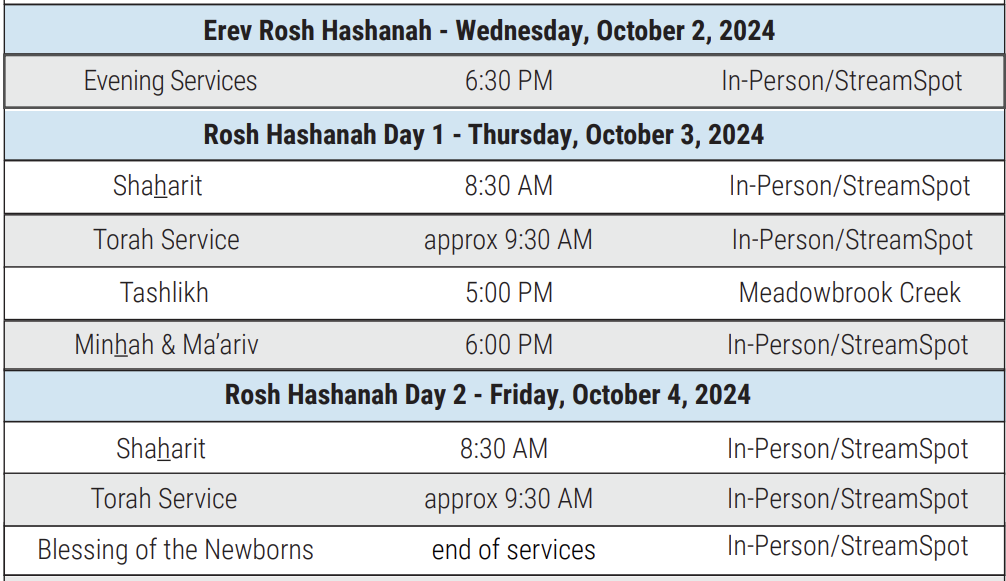
Task: Select the 5:00 PM Tashlikh time
Action: (509, 293)
